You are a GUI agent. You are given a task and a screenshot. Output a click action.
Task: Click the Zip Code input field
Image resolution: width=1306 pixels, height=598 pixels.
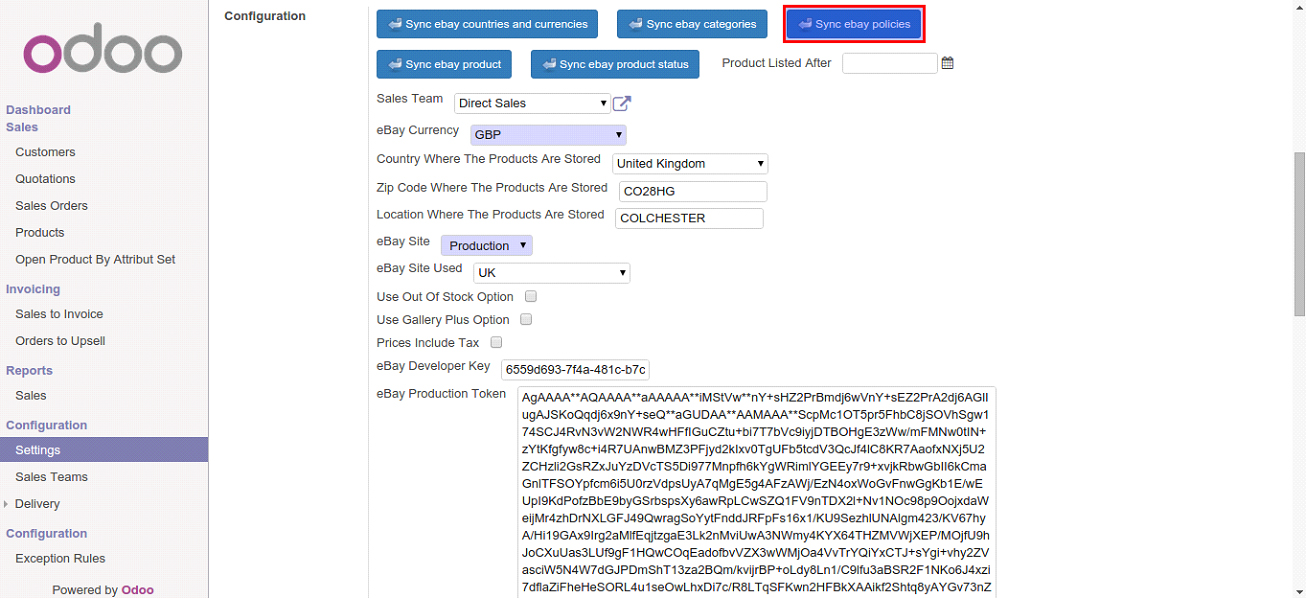[692, 191]
